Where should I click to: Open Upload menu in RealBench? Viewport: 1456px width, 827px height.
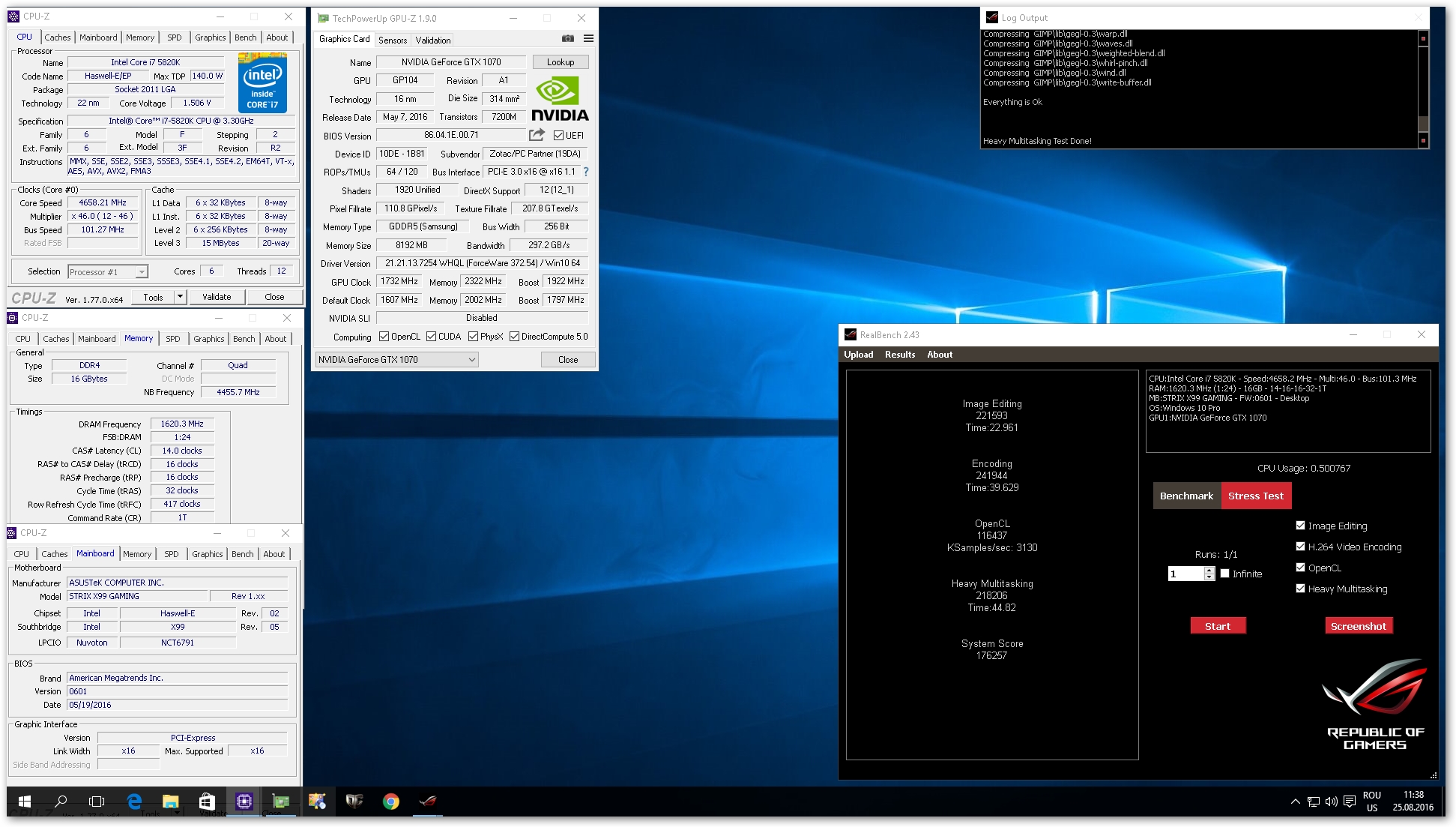tap(859, 355)
